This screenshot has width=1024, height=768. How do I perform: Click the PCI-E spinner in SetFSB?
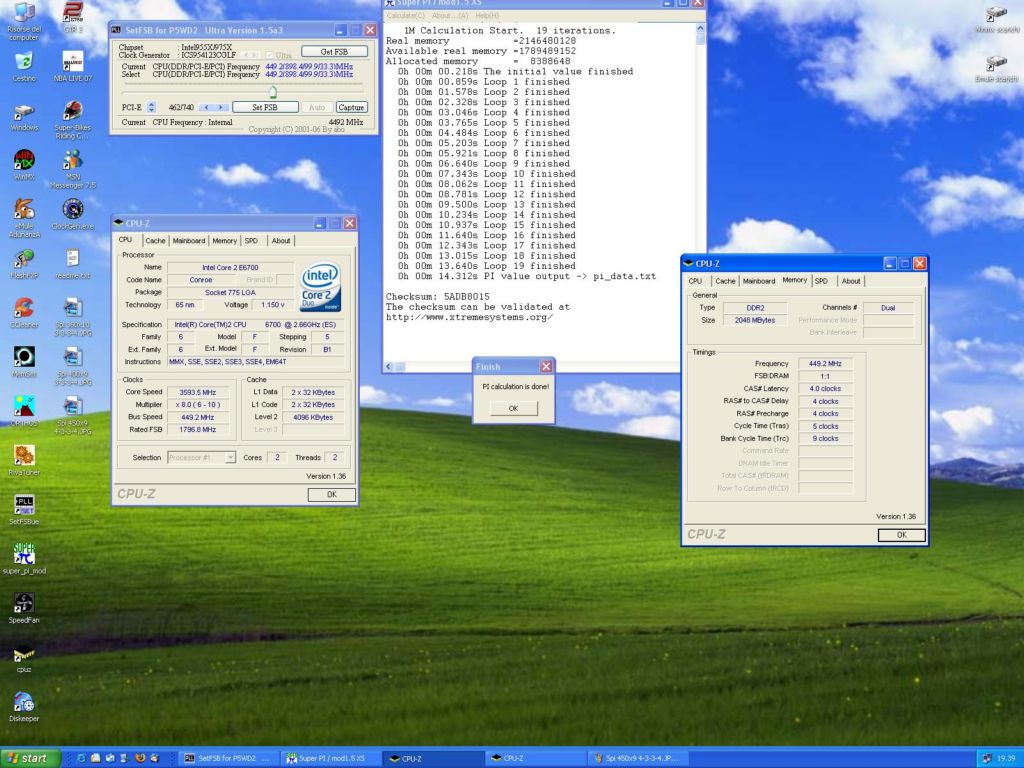152,107
